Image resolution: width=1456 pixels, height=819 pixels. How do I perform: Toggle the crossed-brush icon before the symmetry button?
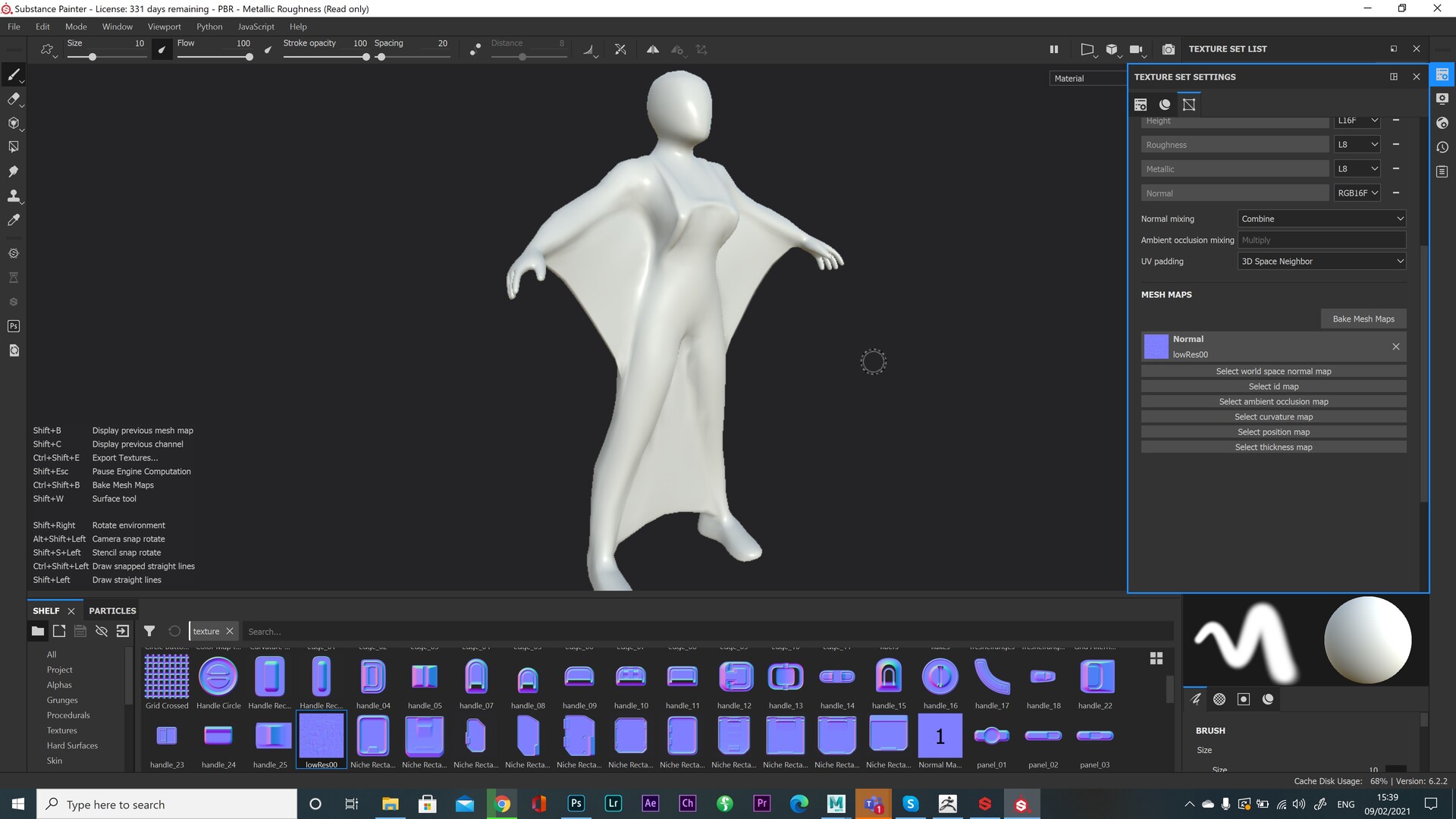[x=620, y=49]
